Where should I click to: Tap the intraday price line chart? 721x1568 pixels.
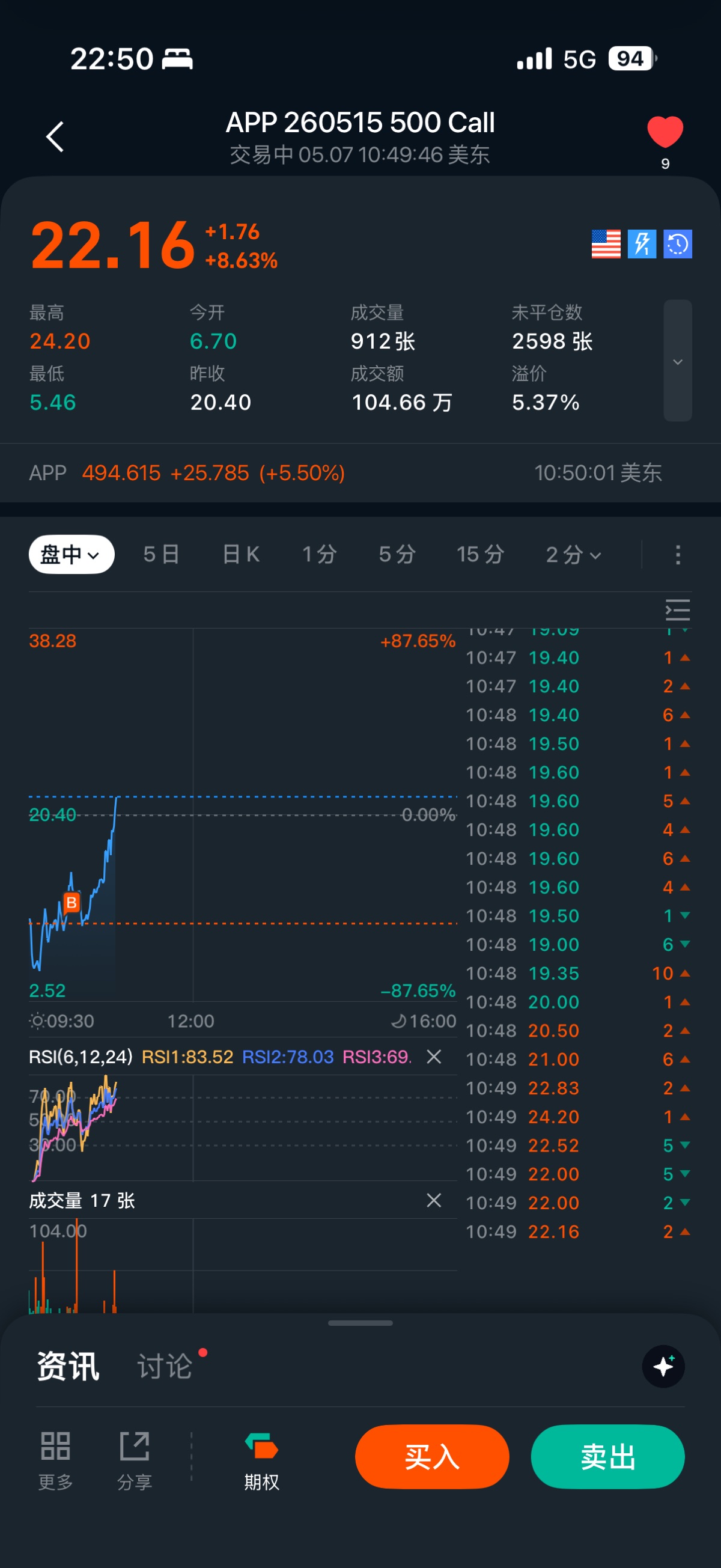[x=243, y=816]
